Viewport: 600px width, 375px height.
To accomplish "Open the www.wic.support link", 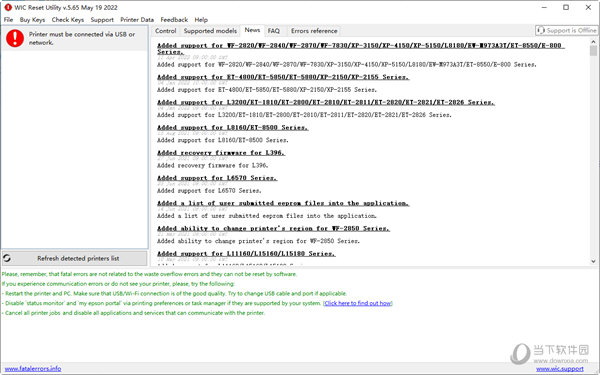I will (560, 369).
